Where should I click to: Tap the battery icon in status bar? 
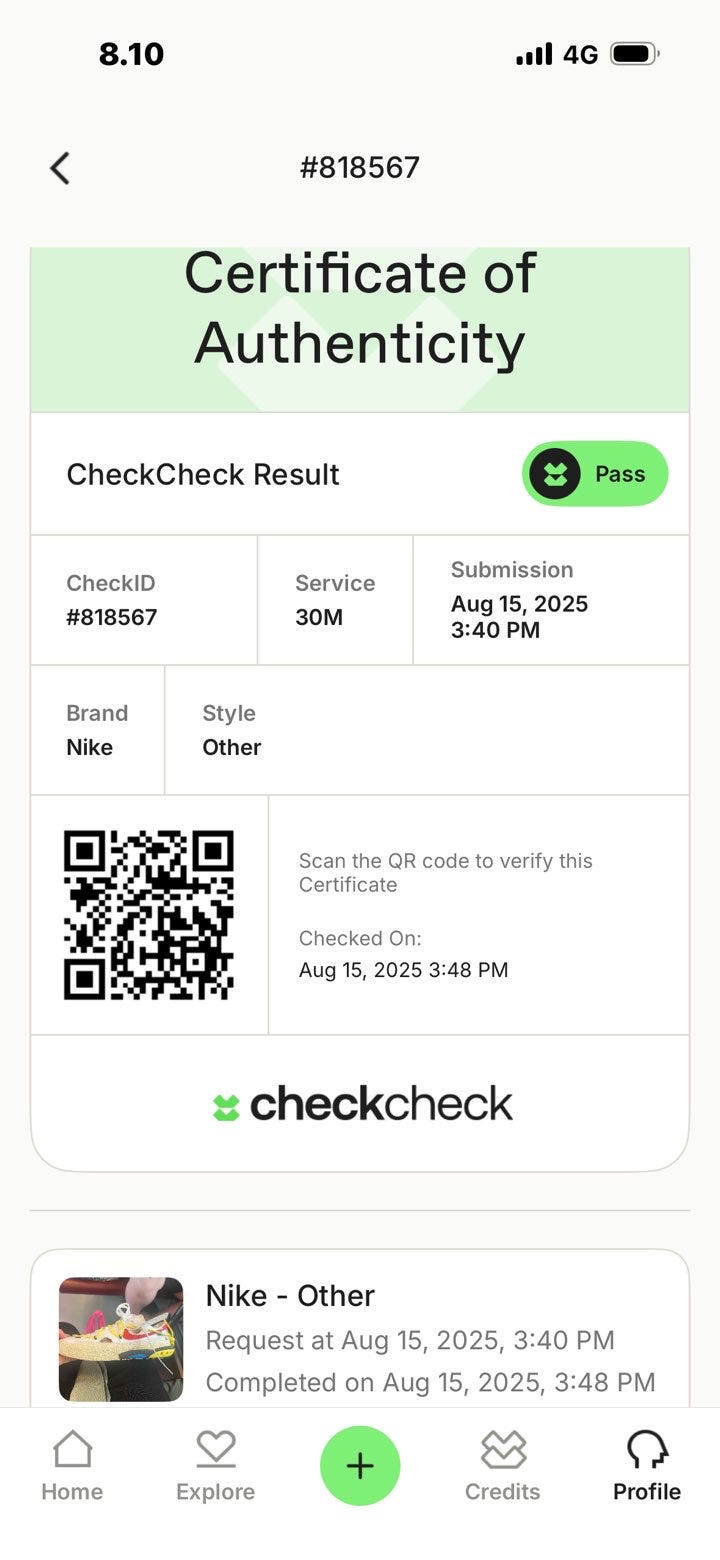click(634, 54)
